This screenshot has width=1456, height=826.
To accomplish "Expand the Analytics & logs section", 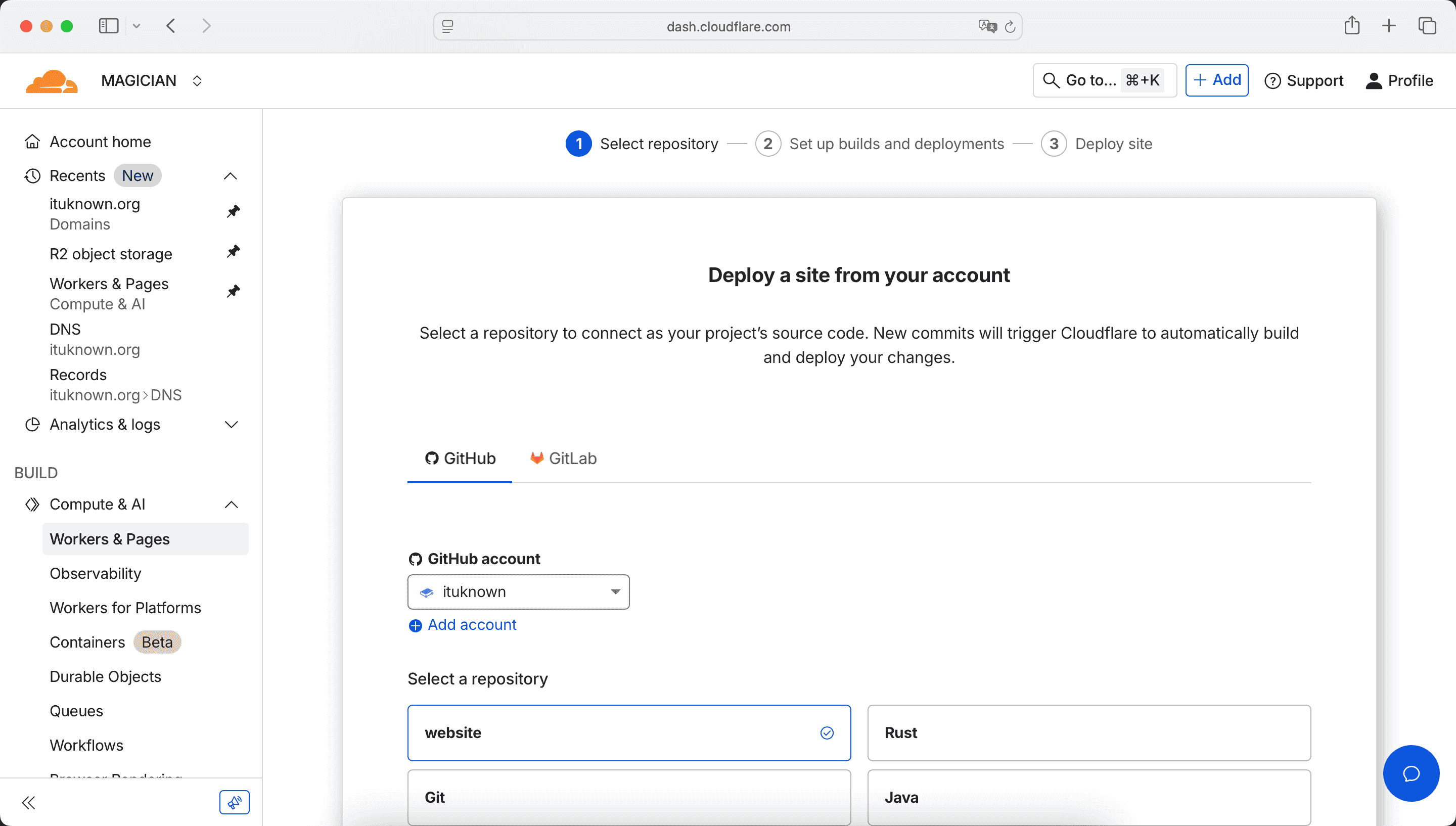I will [x=231, y=424].
